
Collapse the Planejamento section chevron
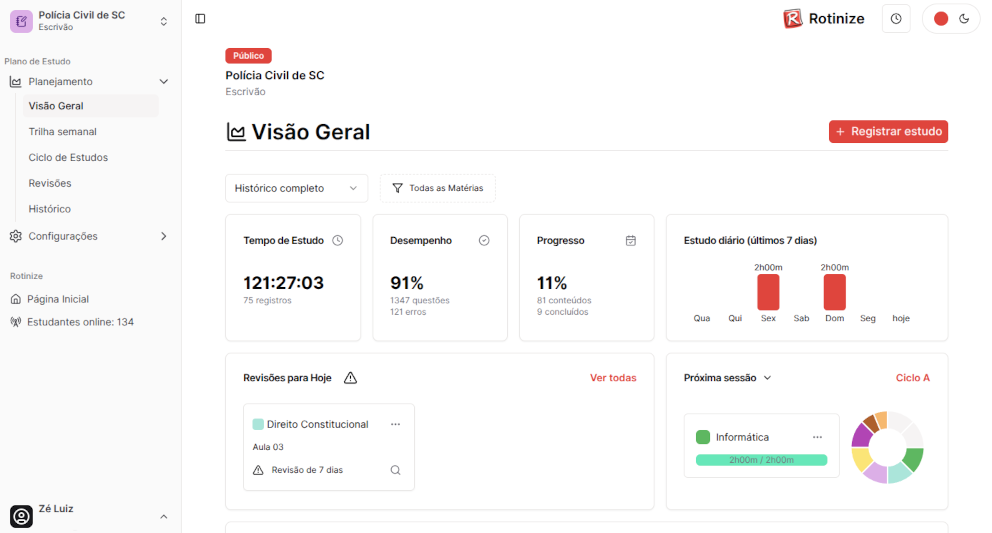point(163,82)
